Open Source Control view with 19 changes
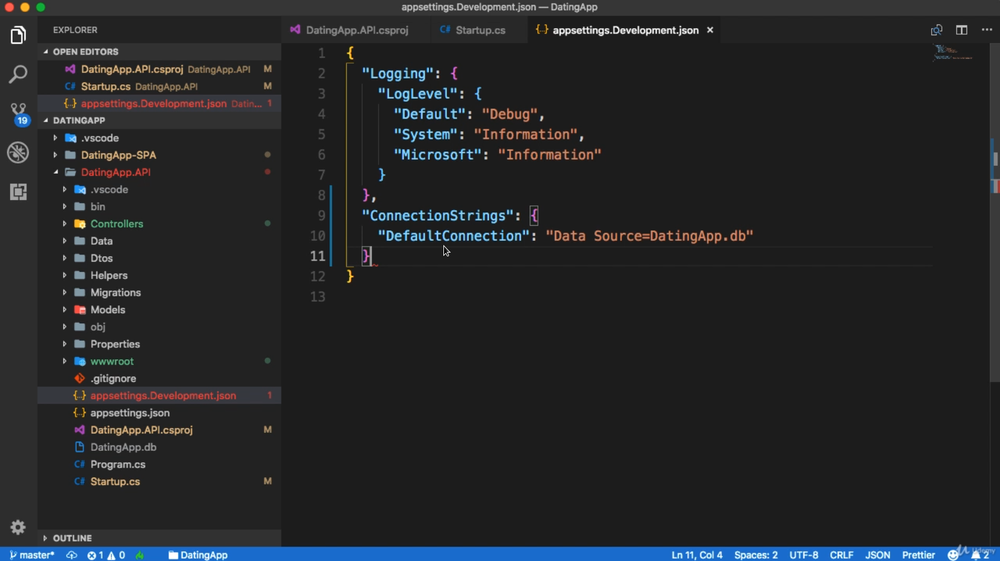This screenshot has width=1000, height=561. pos(18,113)
